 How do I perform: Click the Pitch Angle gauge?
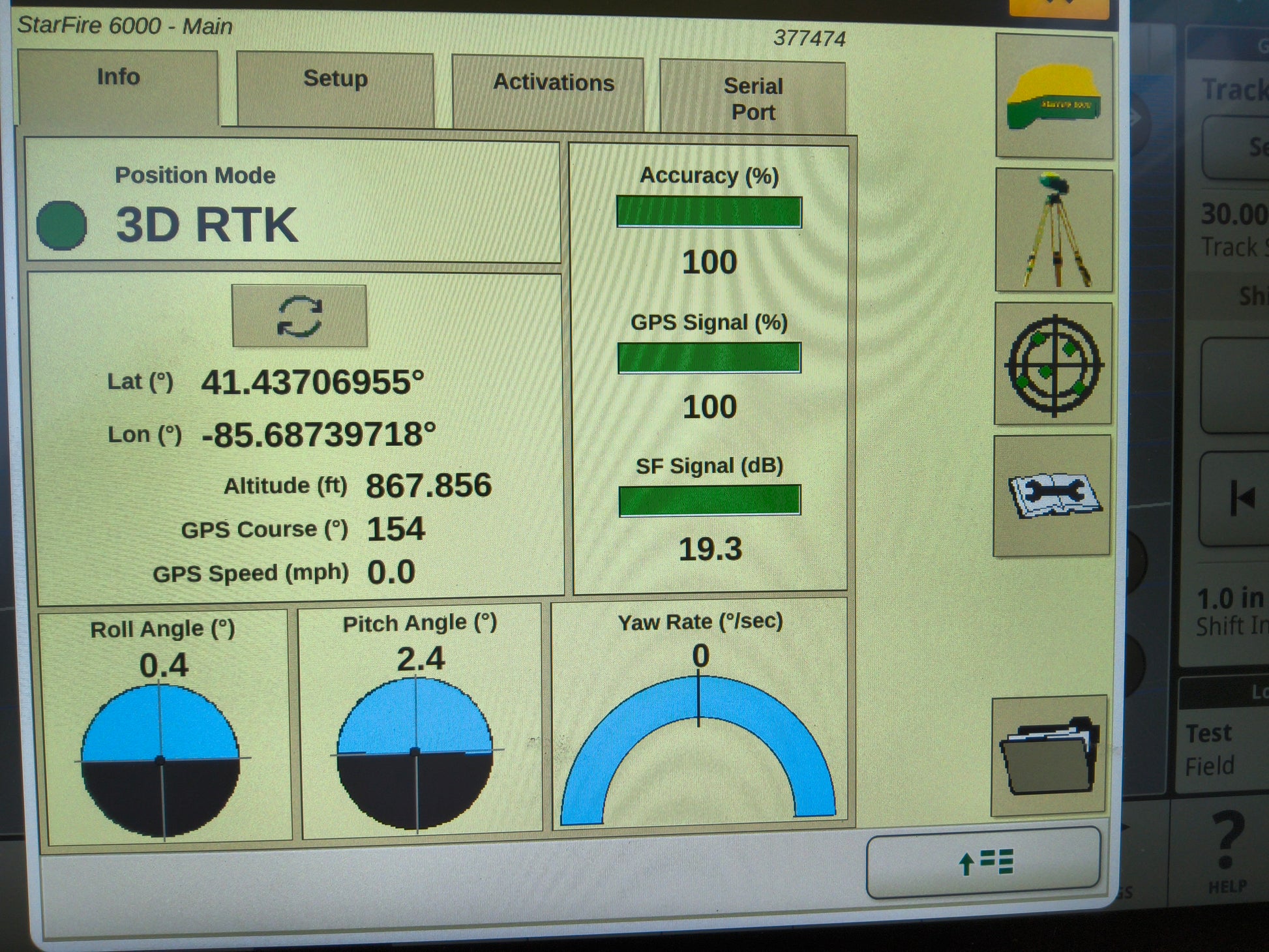click(415, 753)
